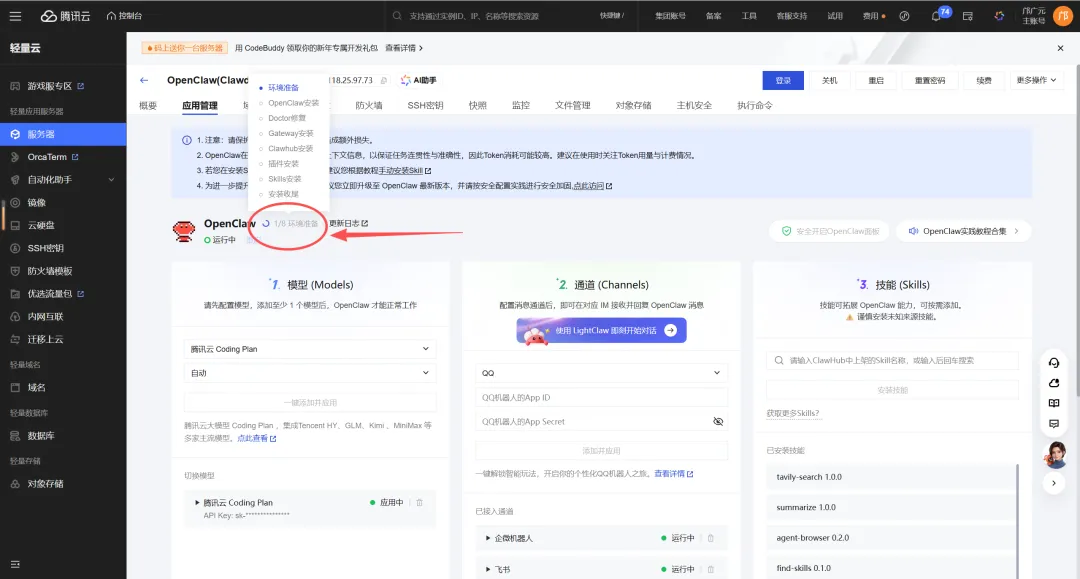Open the billing card icon in header
Image resolution: width=1080 pixels, height=579 pixels.
point(968,16)
